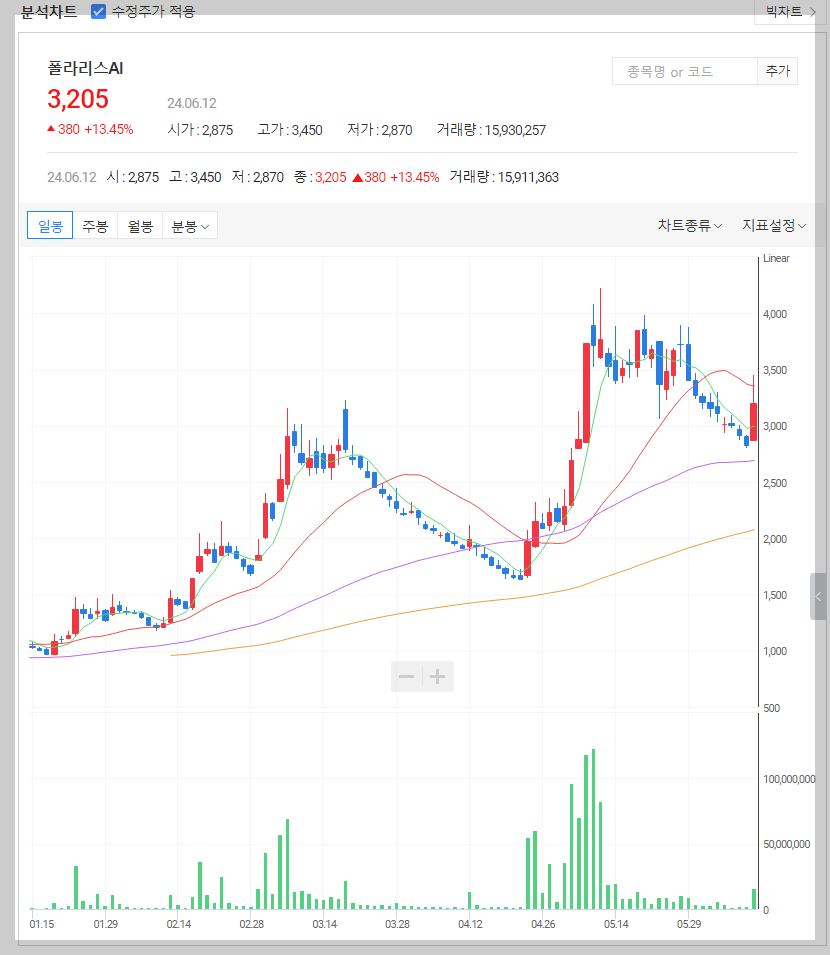
Task: Click the +13.45% change next to 3,205
Action: 108,129
